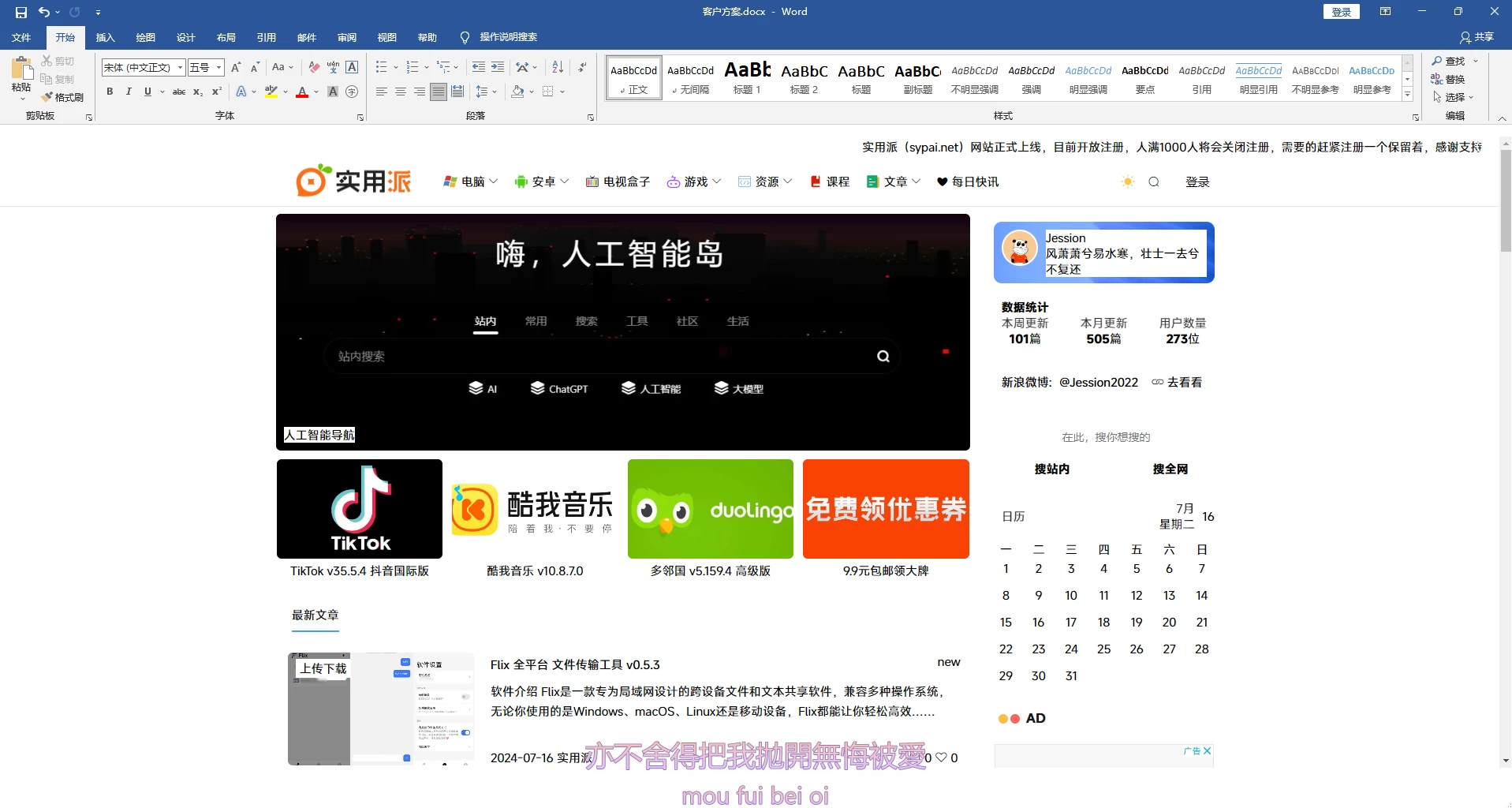
Task: Apply italic formatting
Action: click(129, 92)
